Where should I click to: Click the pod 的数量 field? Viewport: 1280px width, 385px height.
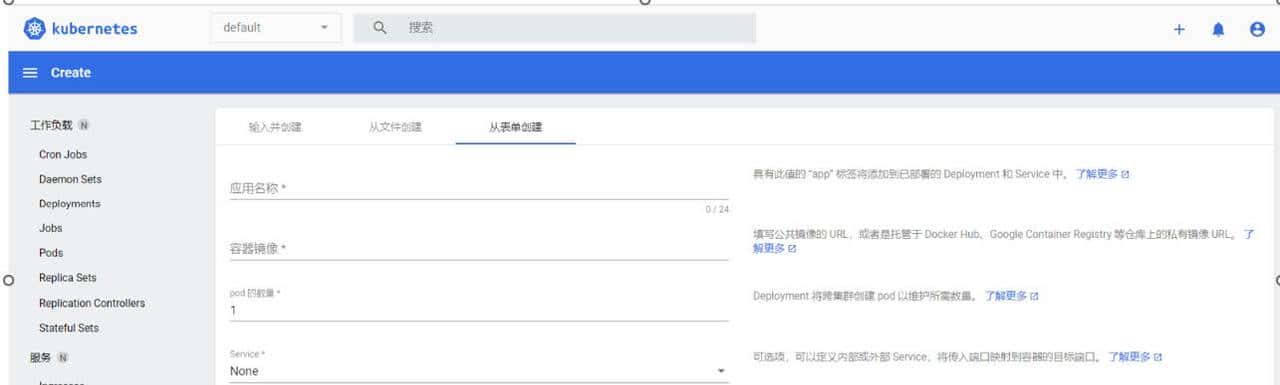479,310
